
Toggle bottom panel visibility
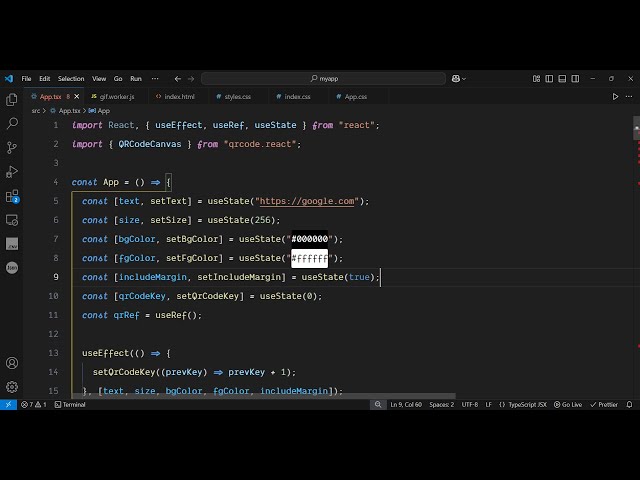562,78
